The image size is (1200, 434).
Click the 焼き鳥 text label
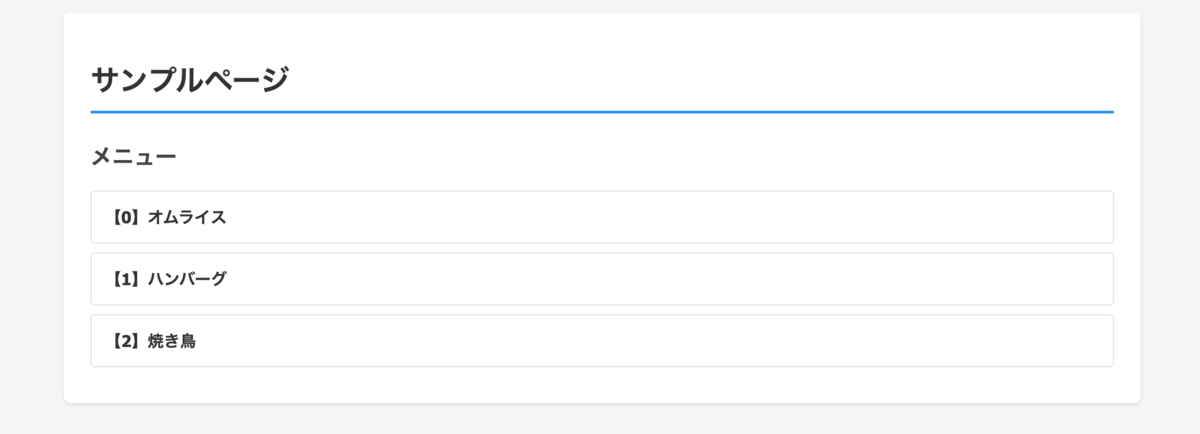tap(172, 341)
